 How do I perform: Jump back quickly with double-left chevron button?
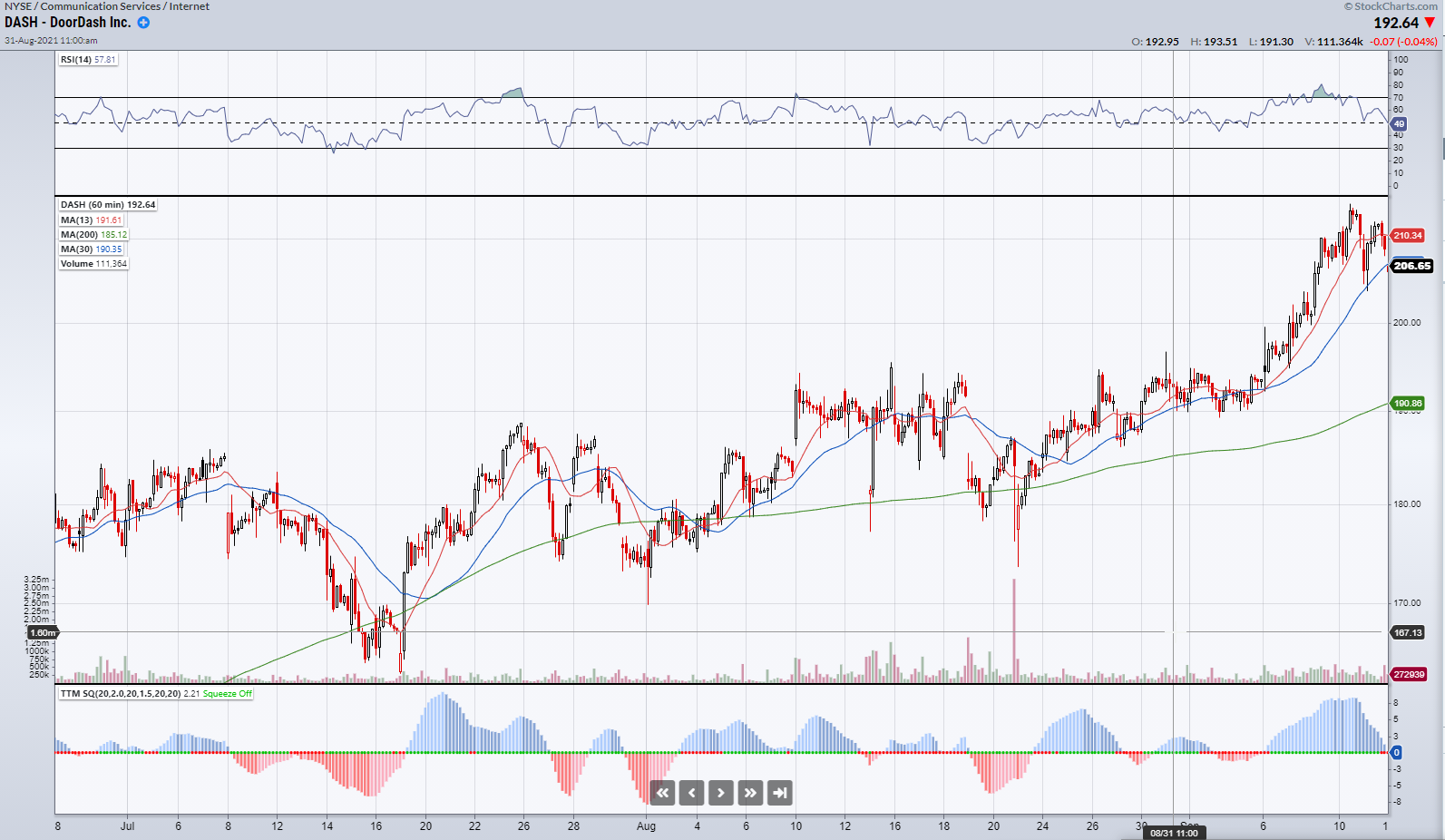pyautogui.click(x=662, y=793)
